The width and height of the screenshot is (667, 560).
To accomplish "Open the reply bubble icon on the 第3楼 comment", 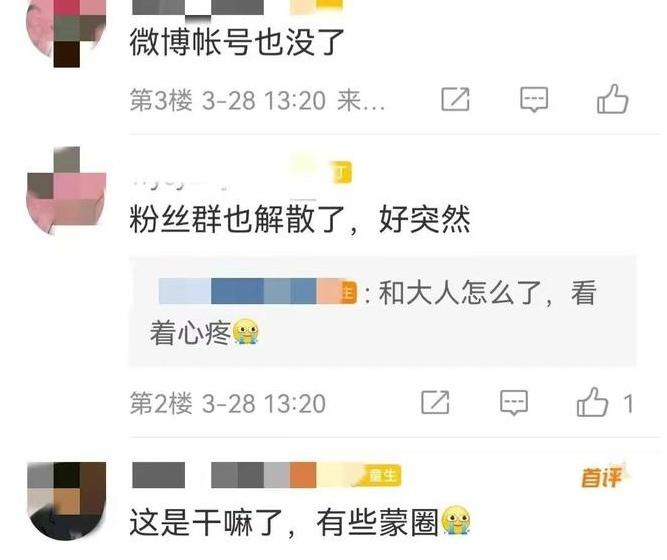I will pyautogui.click(x=534, y=100).
